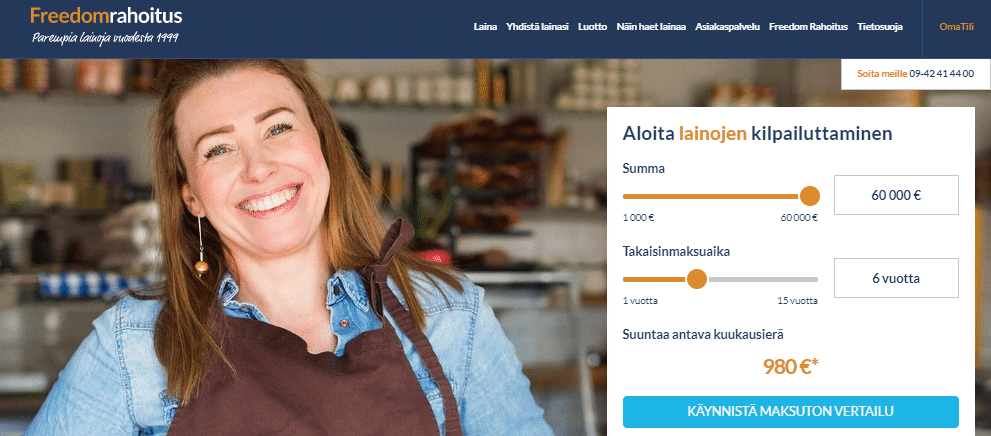Click the 980 € monthly payment estimate
Screen dimensions: 991x436
[791, 366]
